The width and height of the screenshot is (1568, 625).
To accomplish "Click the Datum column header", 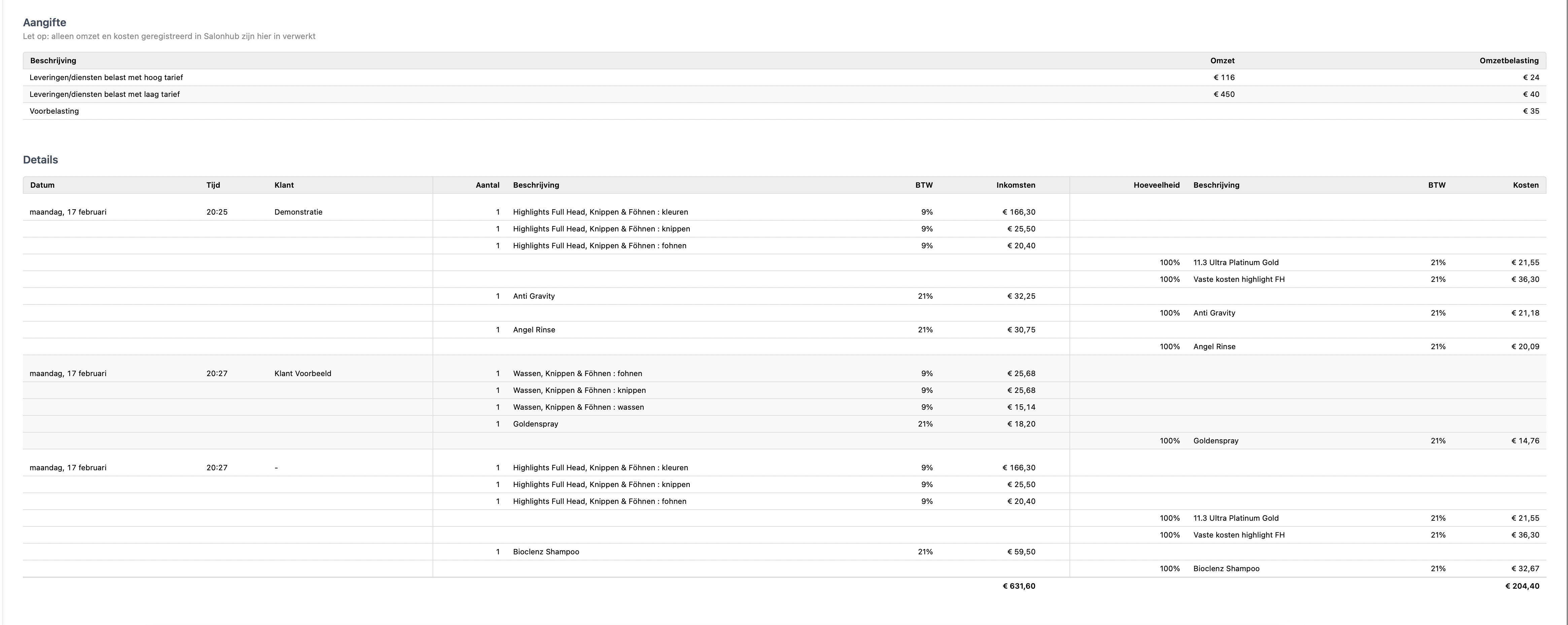I will [x=42, y=185].
